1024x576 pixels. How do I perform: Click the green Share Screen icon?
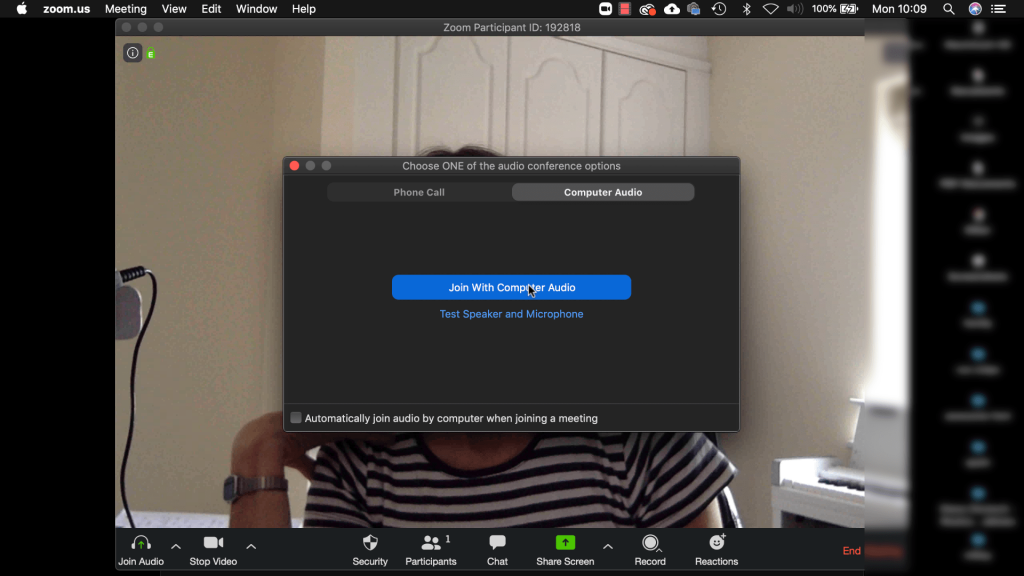(x=565, y=543)
